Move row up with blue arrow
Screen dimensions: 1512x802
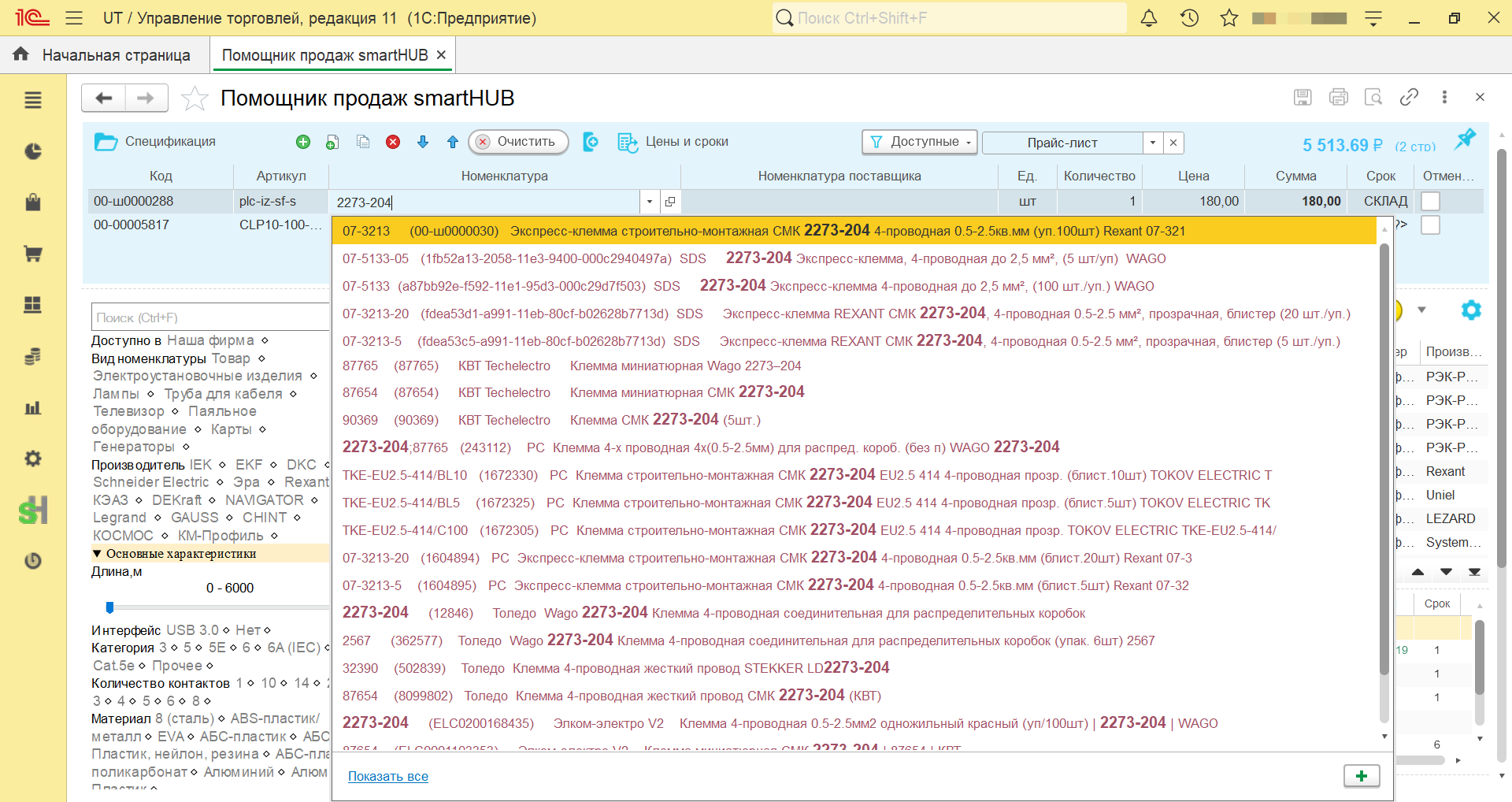click(453, 142)
